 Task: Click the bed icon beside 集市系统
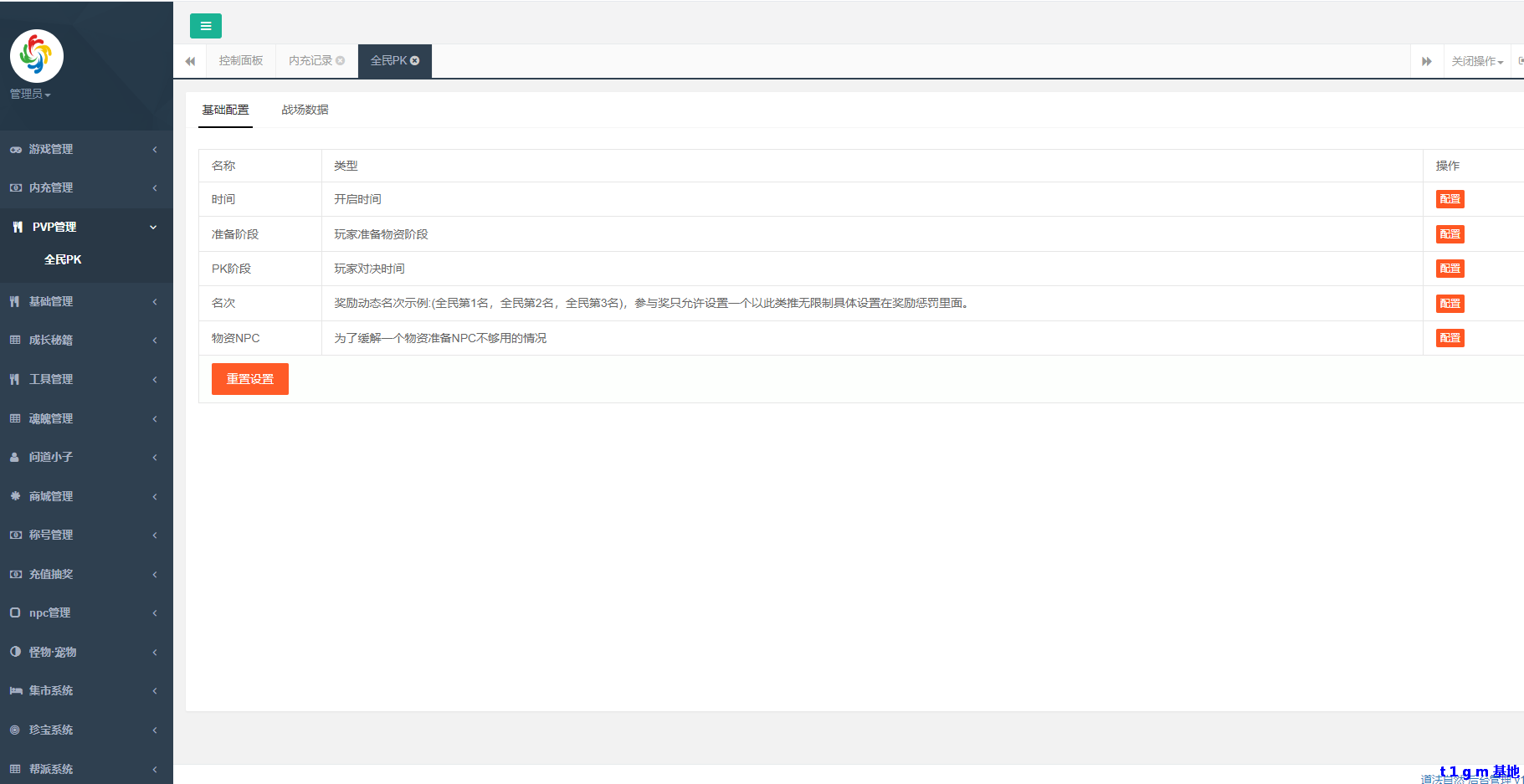pos(15,691)
